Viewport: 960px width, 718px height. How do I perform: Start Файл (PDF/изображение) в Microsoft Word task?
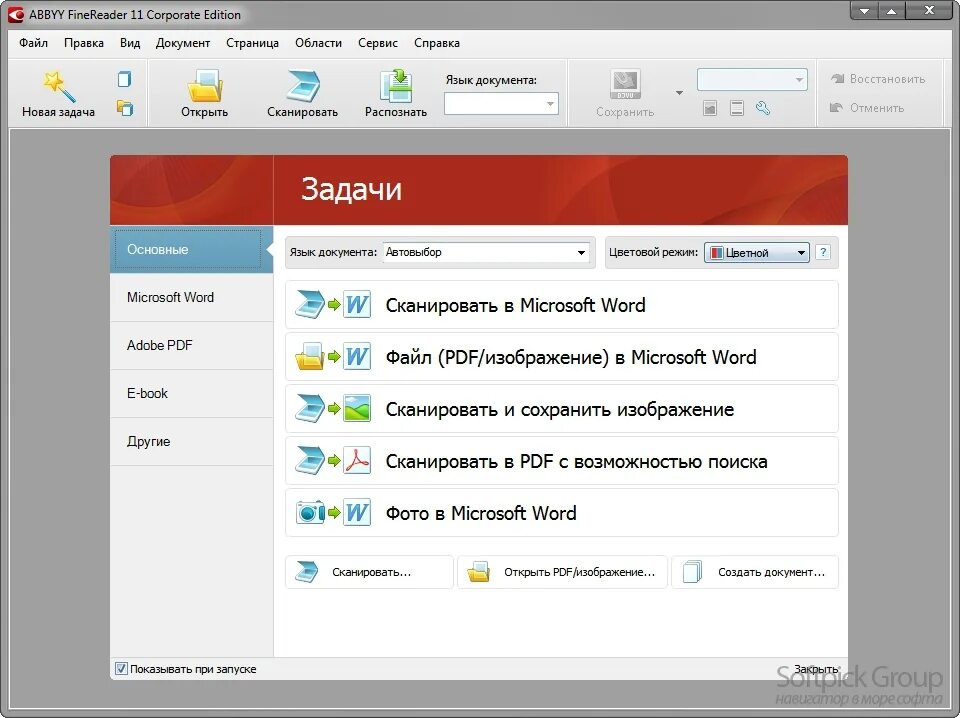pos(561,357)
